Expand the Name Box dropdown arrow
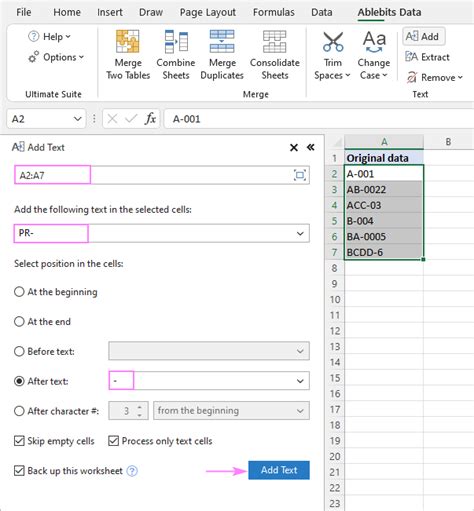Screen dimensions: 474x511 77,119
